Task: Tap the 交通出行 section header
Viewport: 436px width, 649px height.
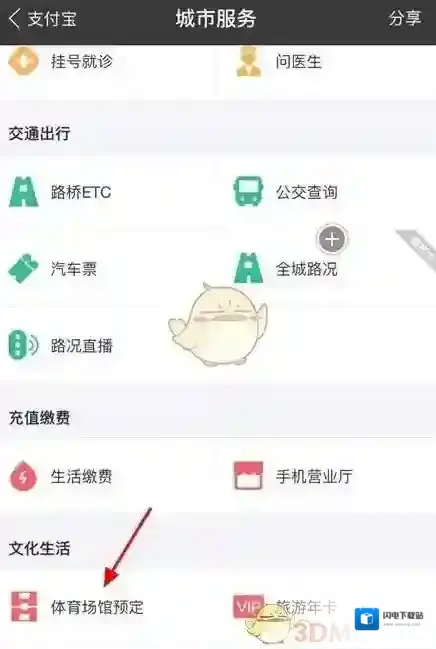Action: (x=39, y=133)
